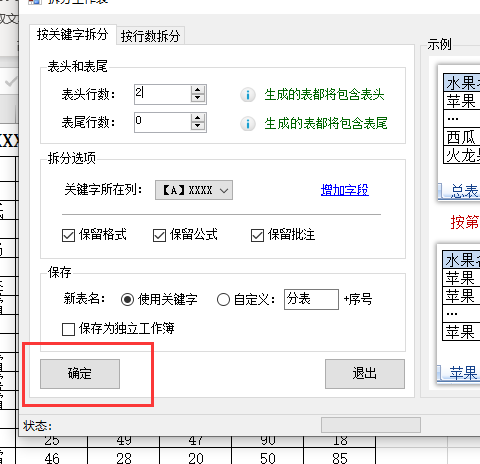Open the 关键字所在列 dropdown
This screenshot has height=464, width=480.
(x=194, y=190)
